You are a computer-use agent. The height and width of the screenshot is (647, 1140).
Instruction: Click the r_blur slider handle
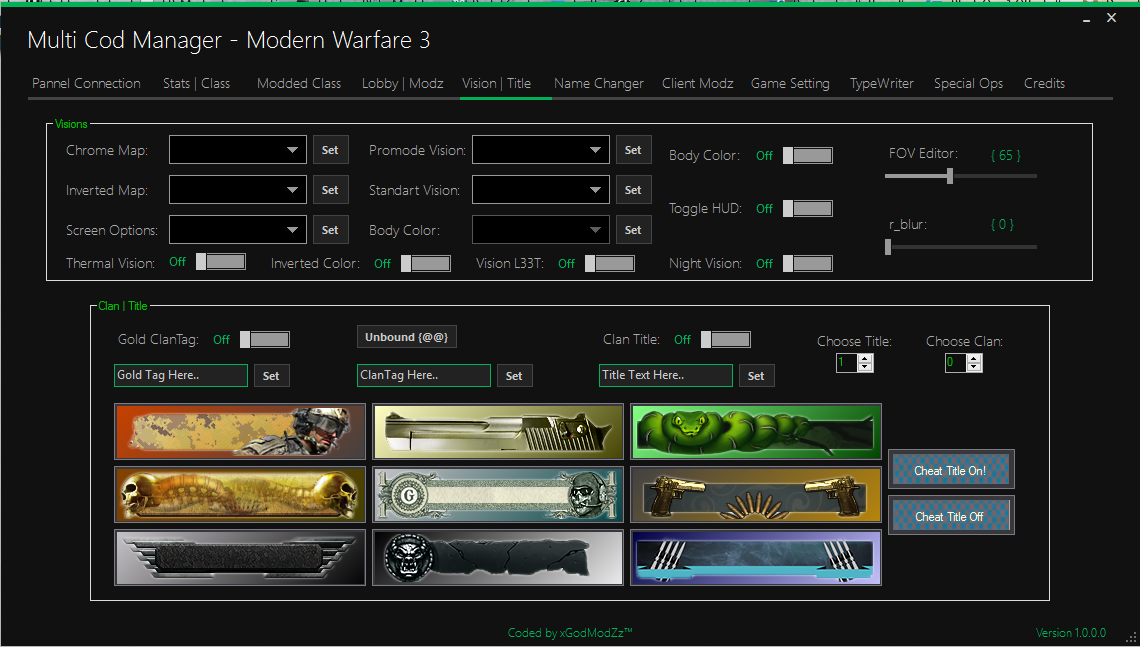pyautogui.click(x=888, y=247)
